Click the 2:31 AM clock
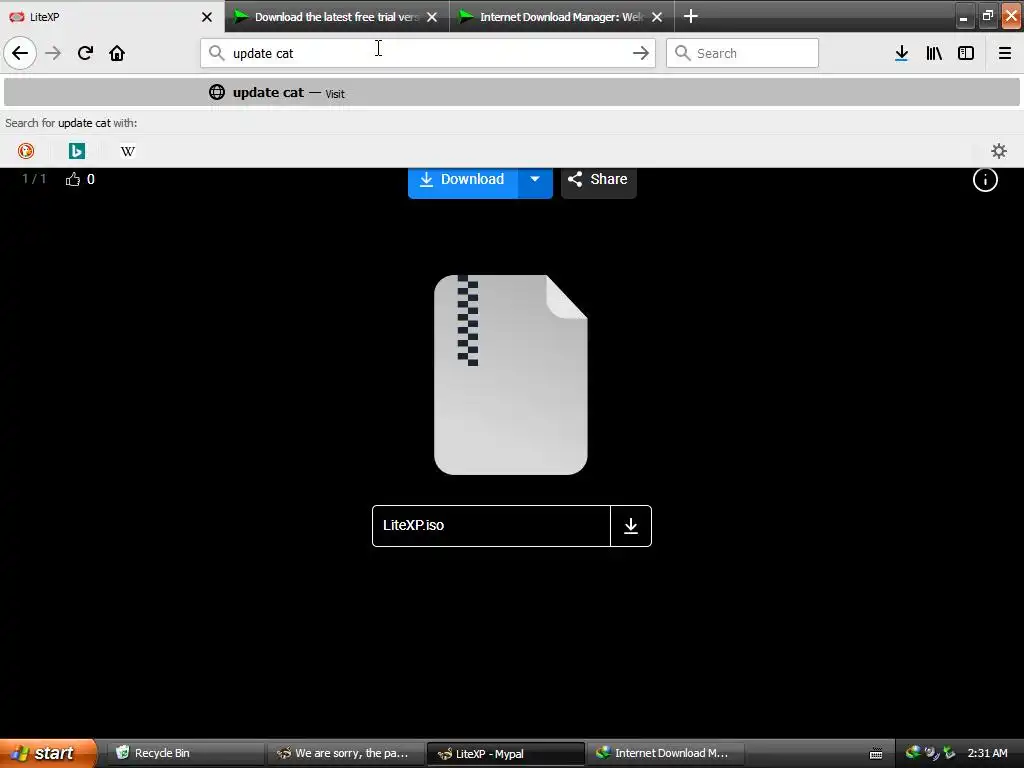Viewport: 1024px width, 768px height. [987, 753]
